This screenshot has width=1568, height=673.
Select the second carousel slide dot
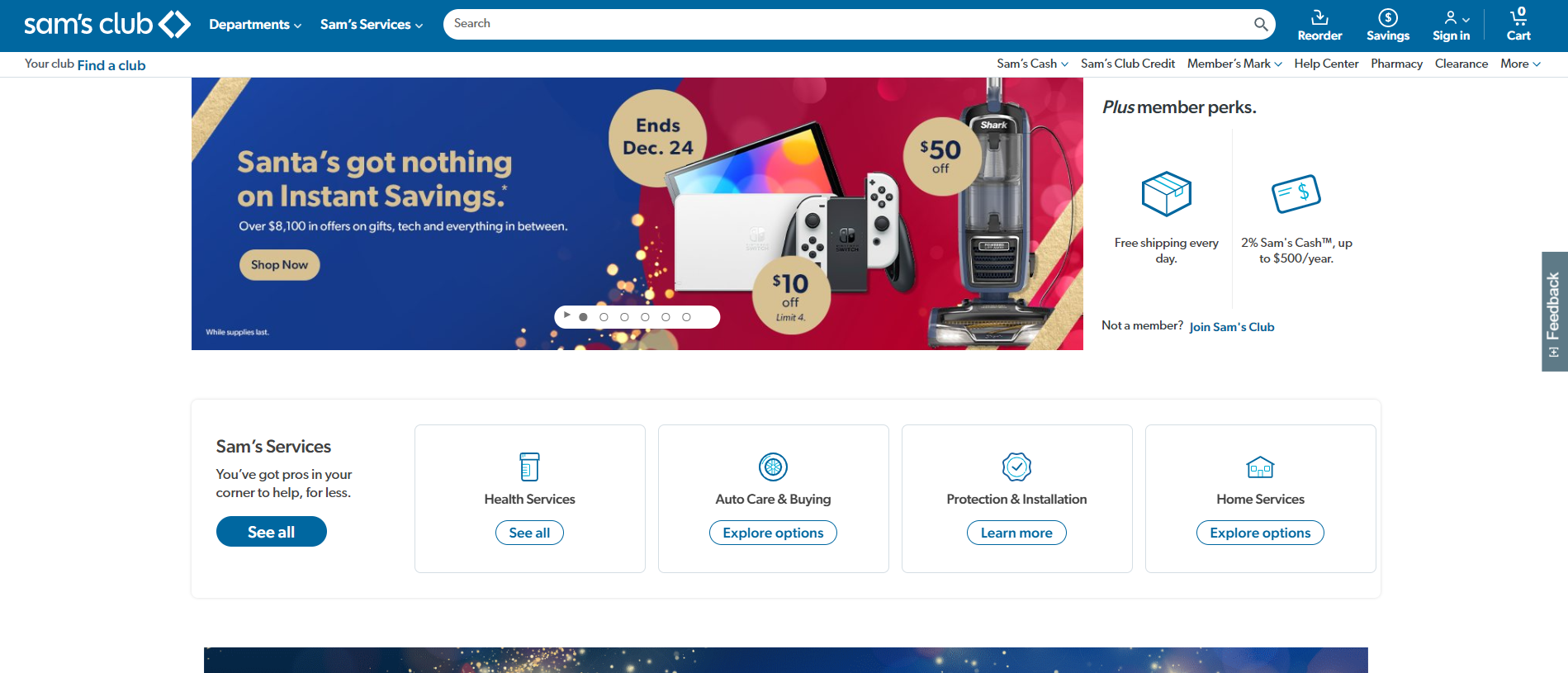(x=604, y=317)
